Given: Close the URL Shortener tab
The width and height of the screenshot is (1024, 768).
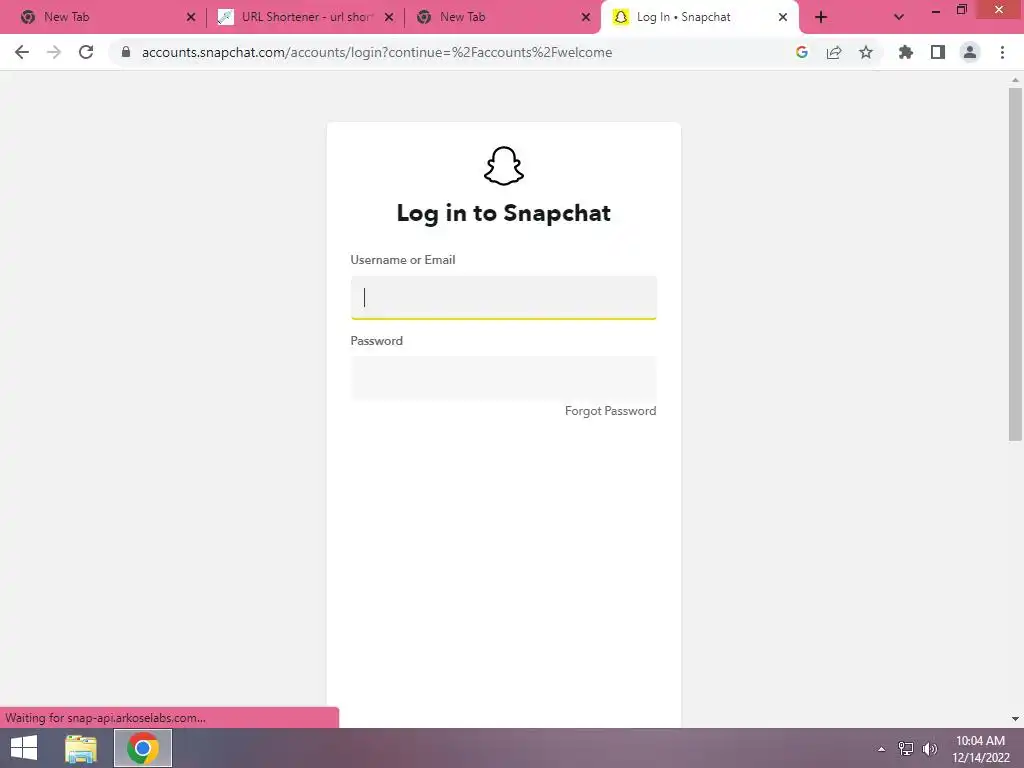Looking at the screenshot, I should (389, 17).
